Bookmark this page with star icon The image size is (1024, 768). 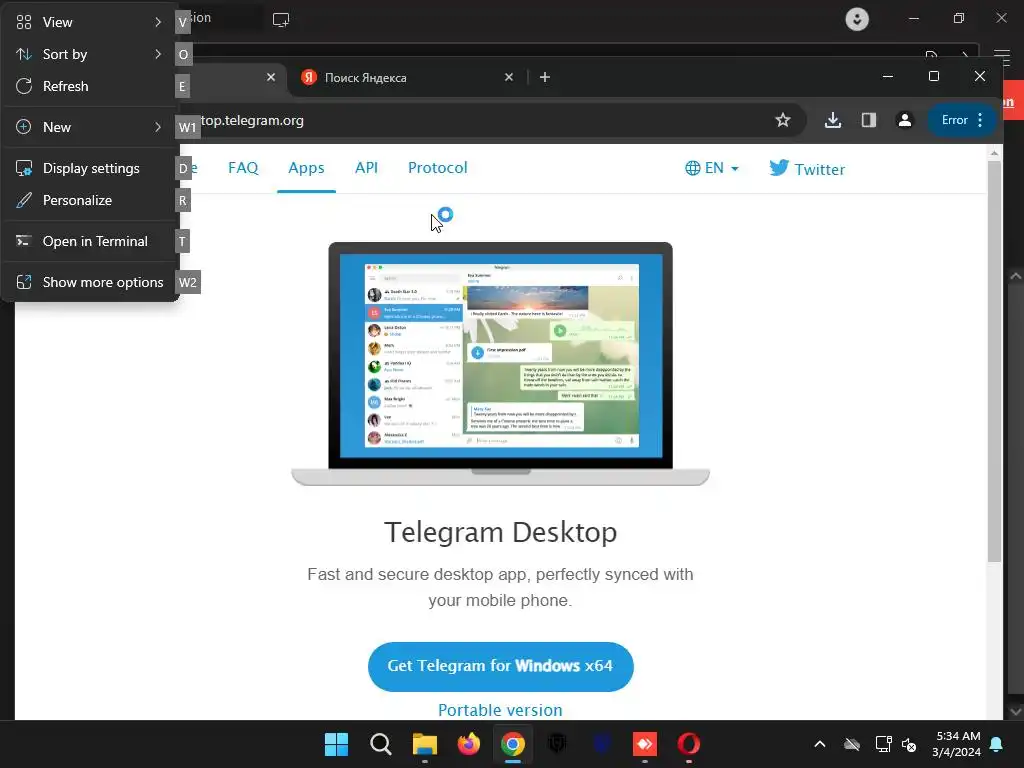coord(782,120)
